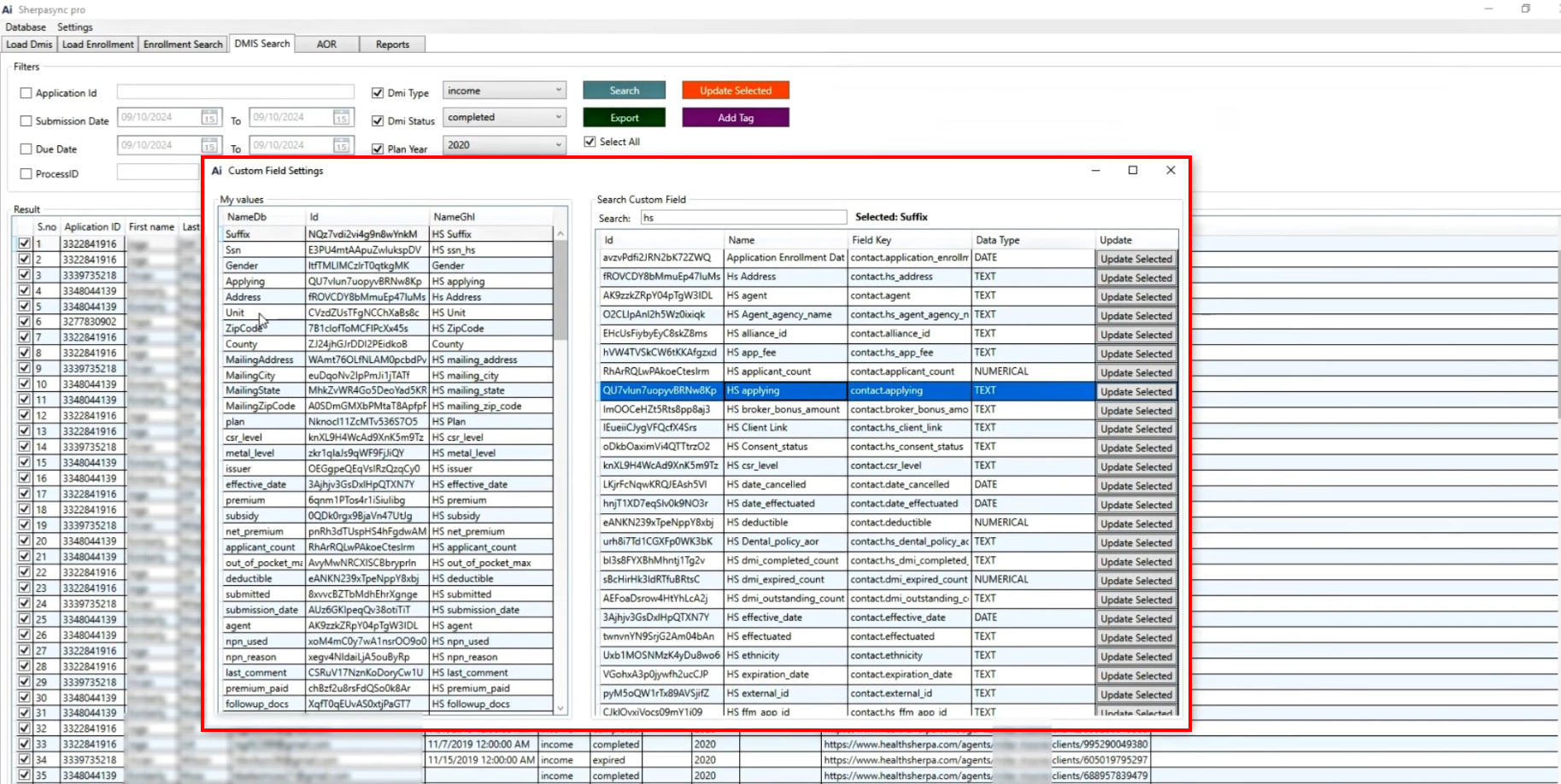Click Update Selected for HS applying row
This screenshot has width=1561, height=784.
[x=1136, y=391]
